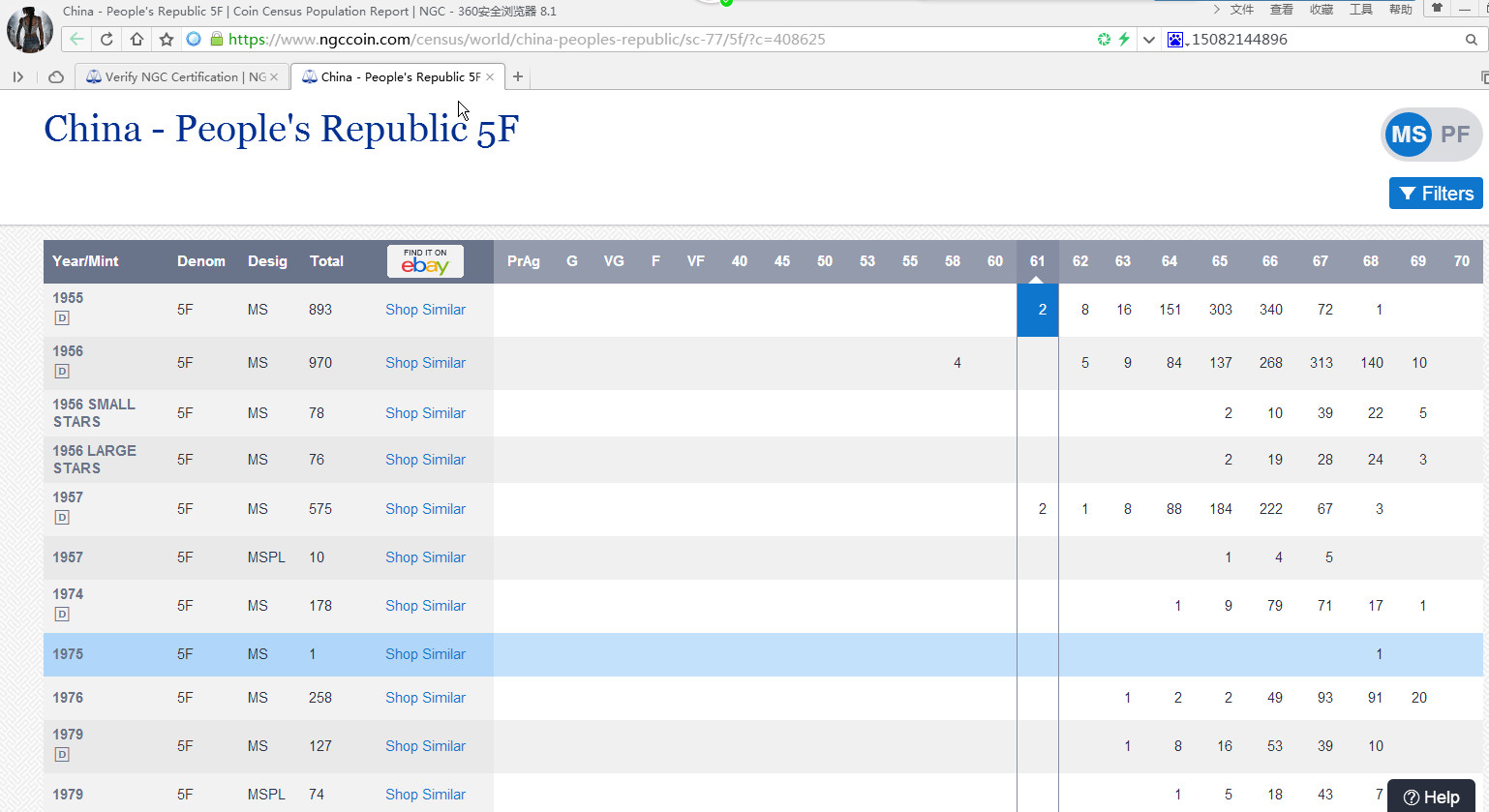The image size is (1489, 812).
Task: Toggle the D details box under 1955
Action: [x=62, y=318]
